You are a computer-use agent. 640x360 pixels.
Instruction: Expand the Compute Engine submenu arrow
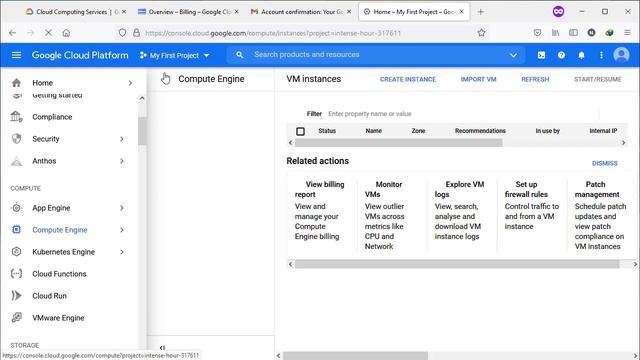pos(122,230)
